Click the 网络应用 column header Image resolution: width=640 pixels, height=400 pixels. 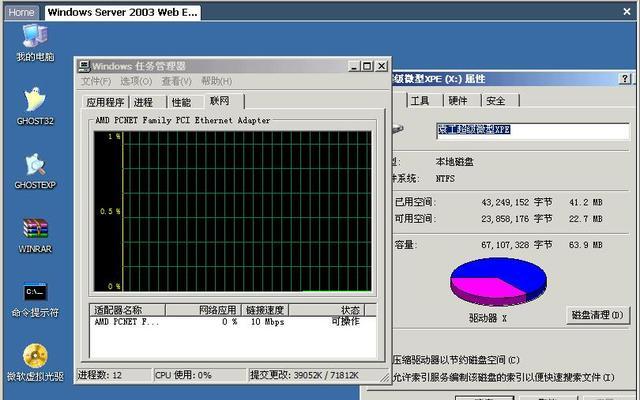[203, 310]
